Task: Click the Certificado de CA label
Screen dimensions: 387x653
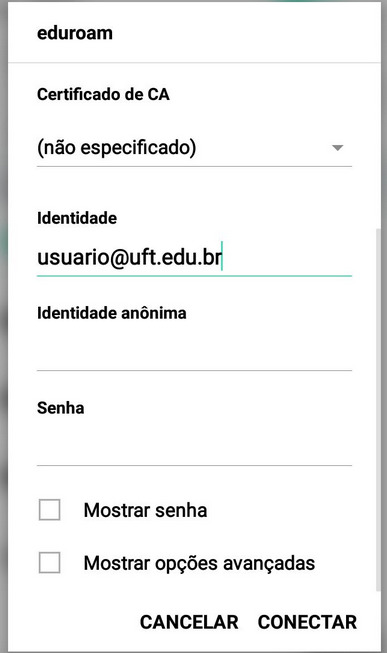Action: [x=103, y=95]
